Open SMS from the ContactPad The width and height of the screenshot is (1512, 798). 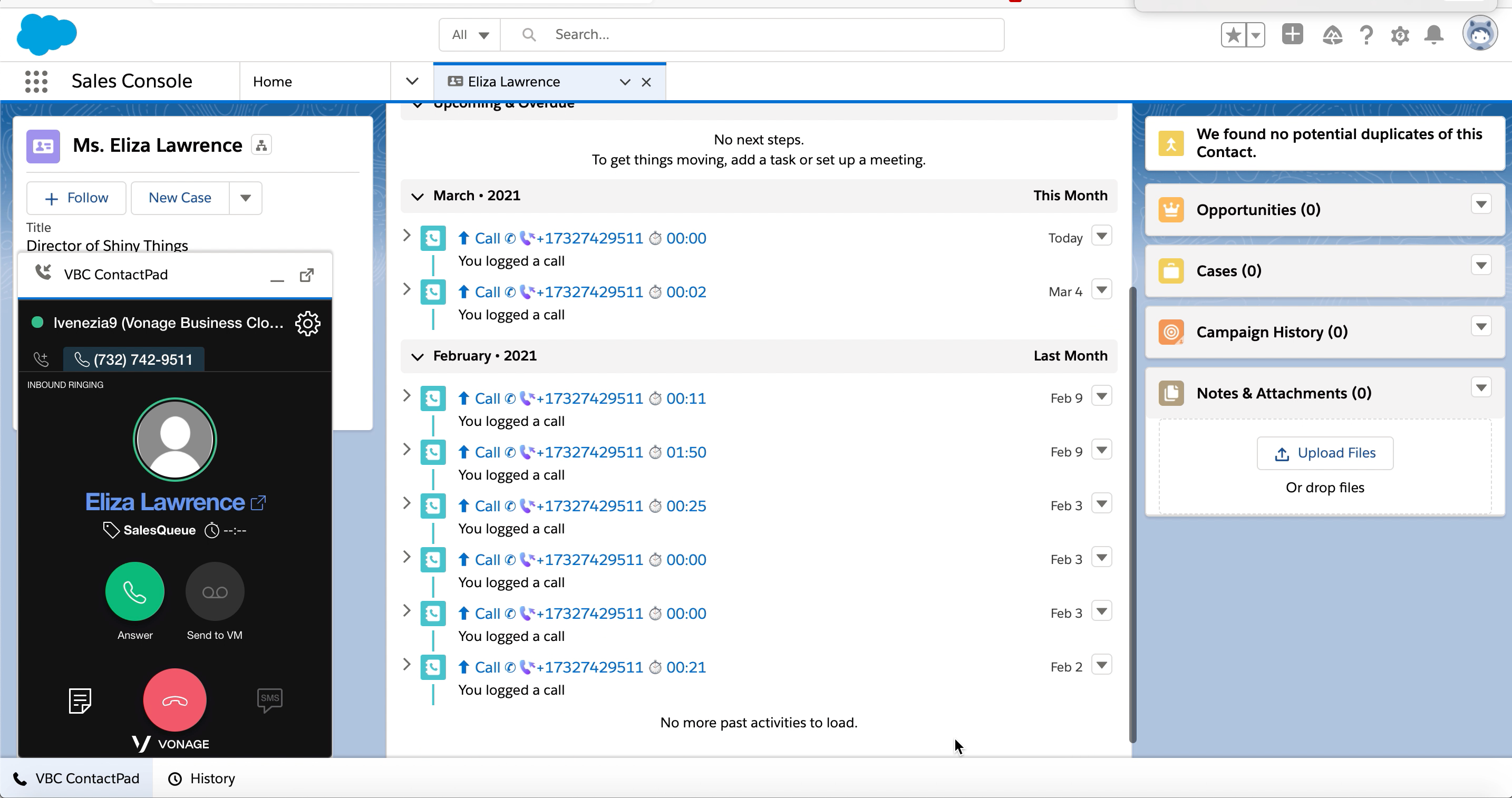pos(269,699)
